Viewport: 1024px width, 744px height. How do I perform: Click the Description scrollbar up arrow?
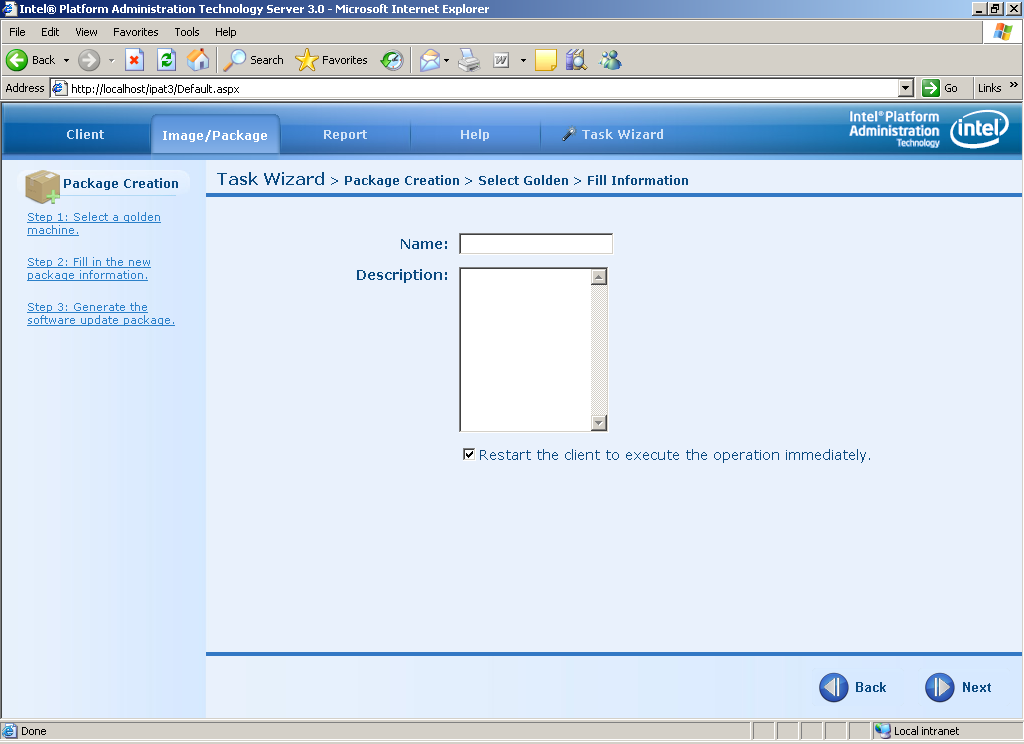click(599, 277)
